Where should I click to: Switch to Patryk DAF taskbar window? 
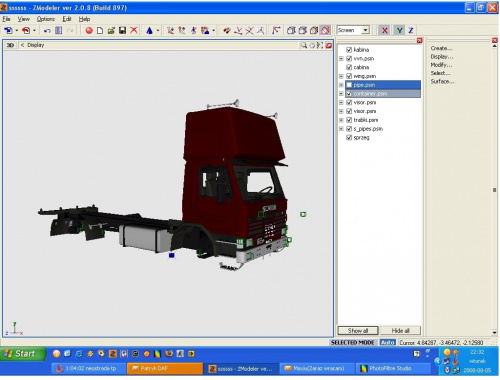(165, 369)
